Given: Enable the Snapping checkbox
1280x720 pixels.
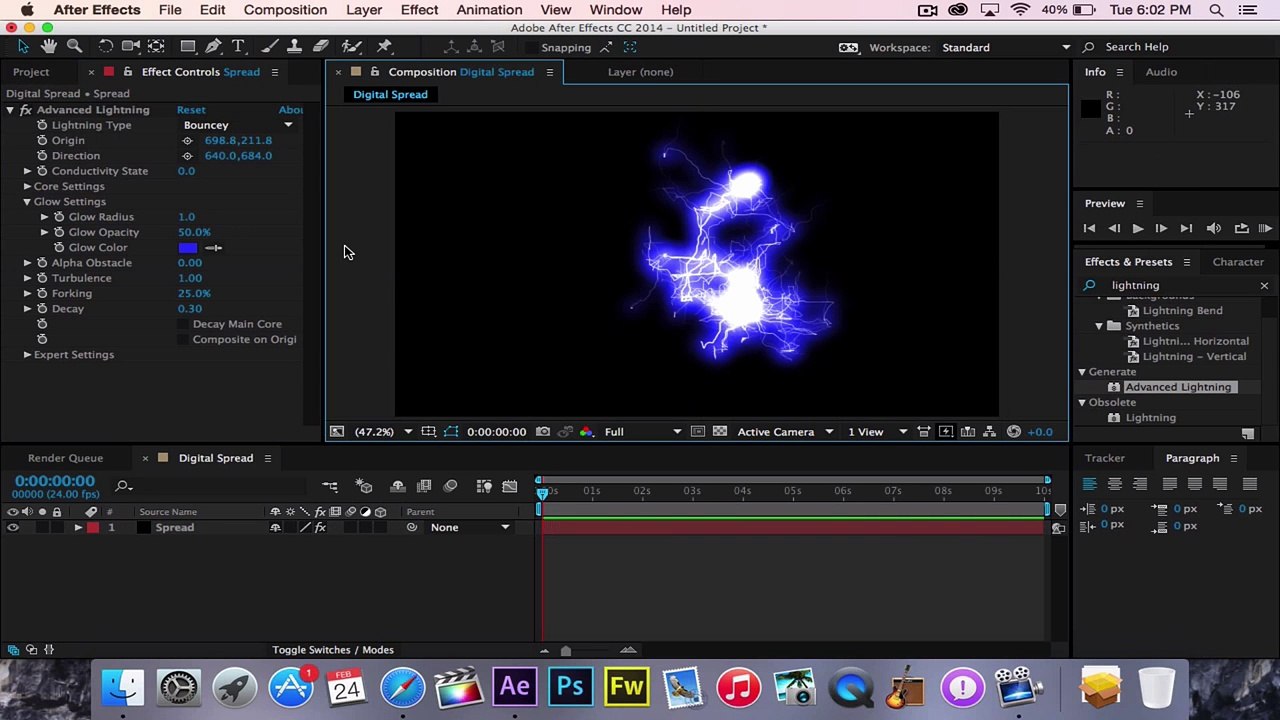Looking at the screenshot, I should click(x=530, y=47).
